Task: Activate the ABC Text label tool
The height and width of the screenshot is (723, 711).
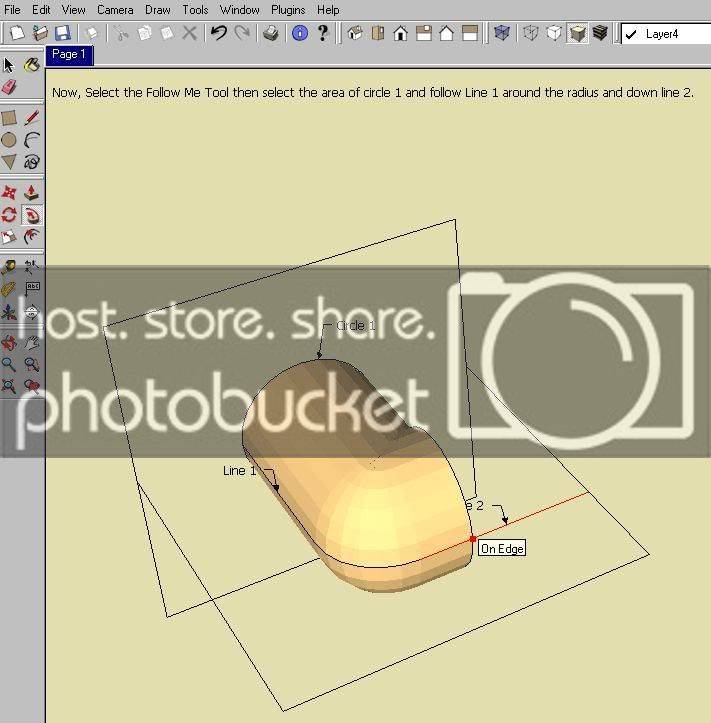Action: (x=31, y=289)
